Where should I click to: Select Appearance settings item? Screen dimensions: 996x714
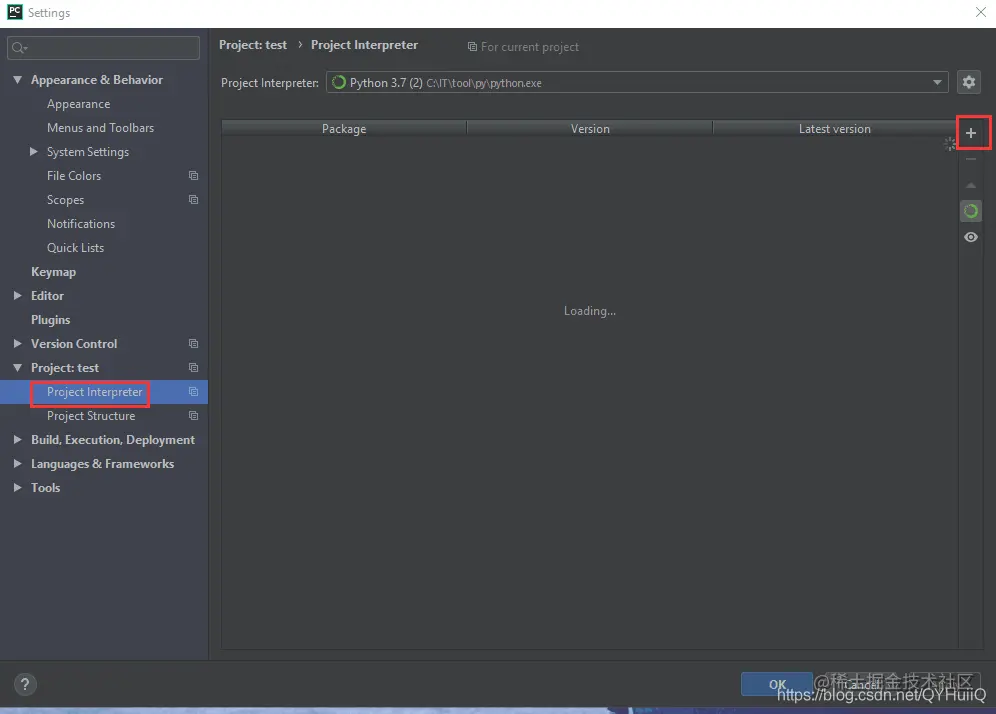[78, 104]
